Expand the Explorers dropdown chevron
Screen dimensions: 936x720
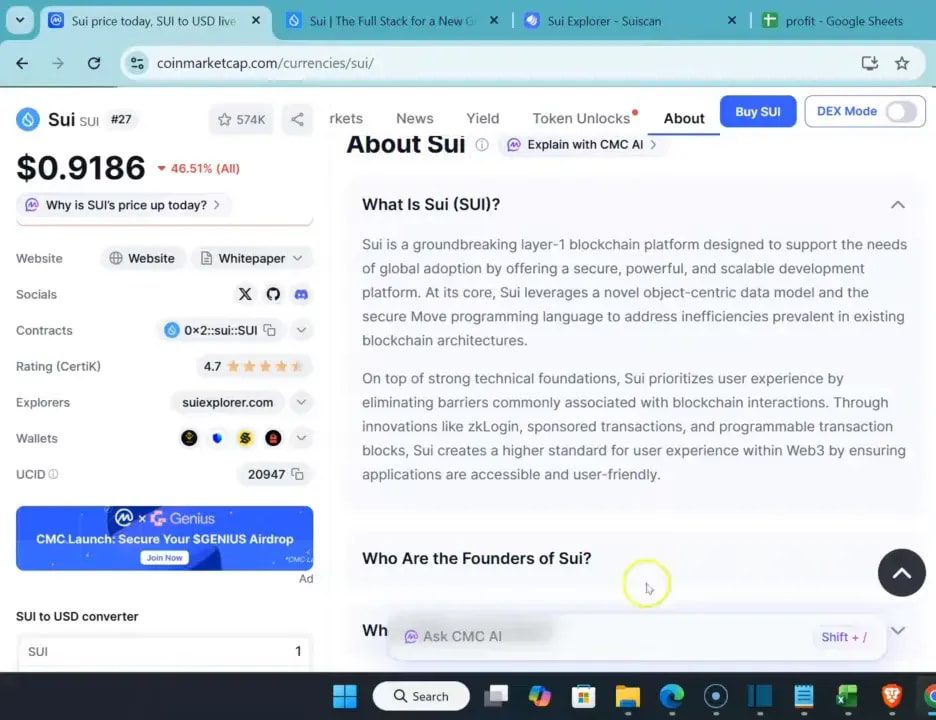click(301, 402)
